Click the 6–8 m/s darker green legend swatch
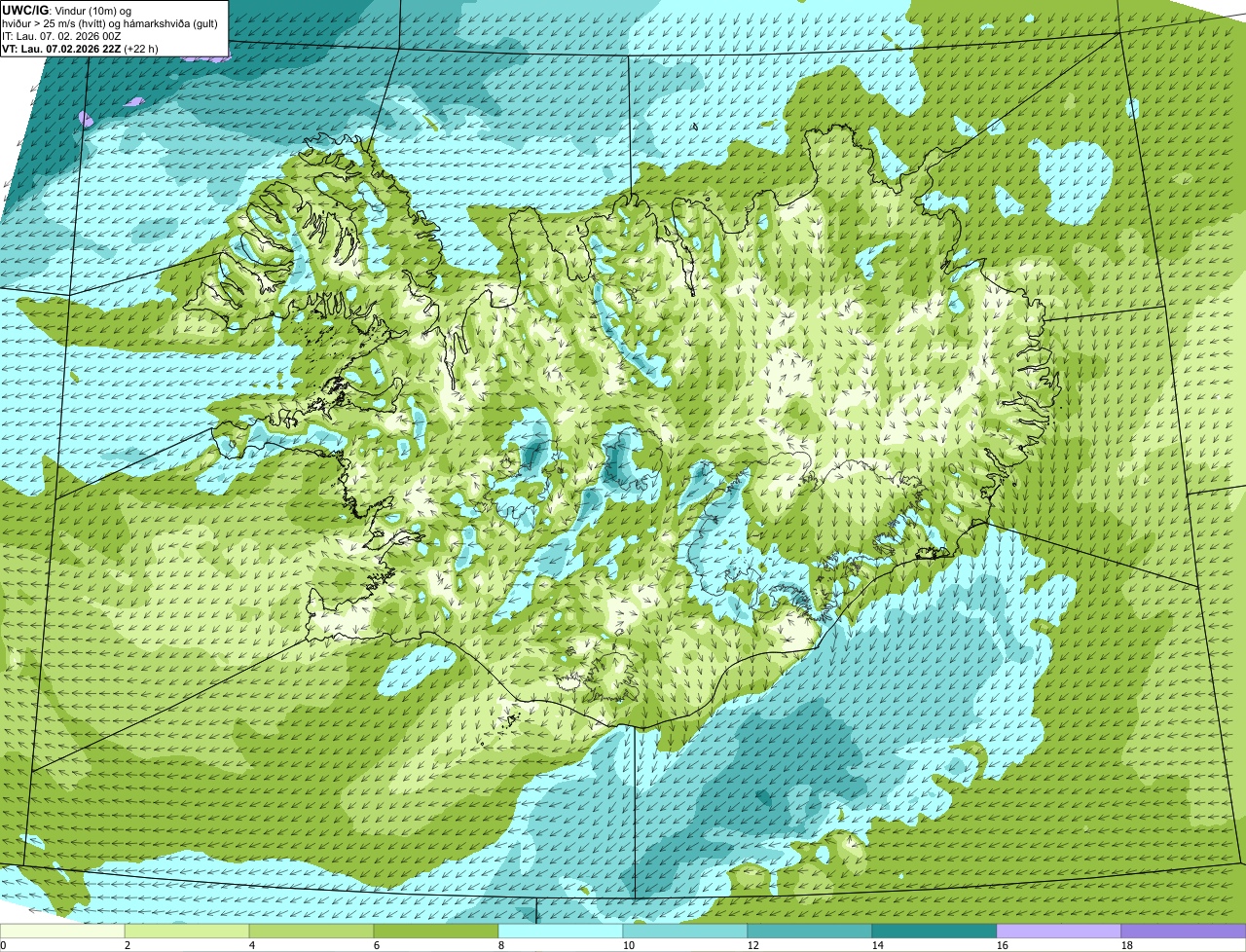Screen dimensions: 1246x952 tap(436, 931)
